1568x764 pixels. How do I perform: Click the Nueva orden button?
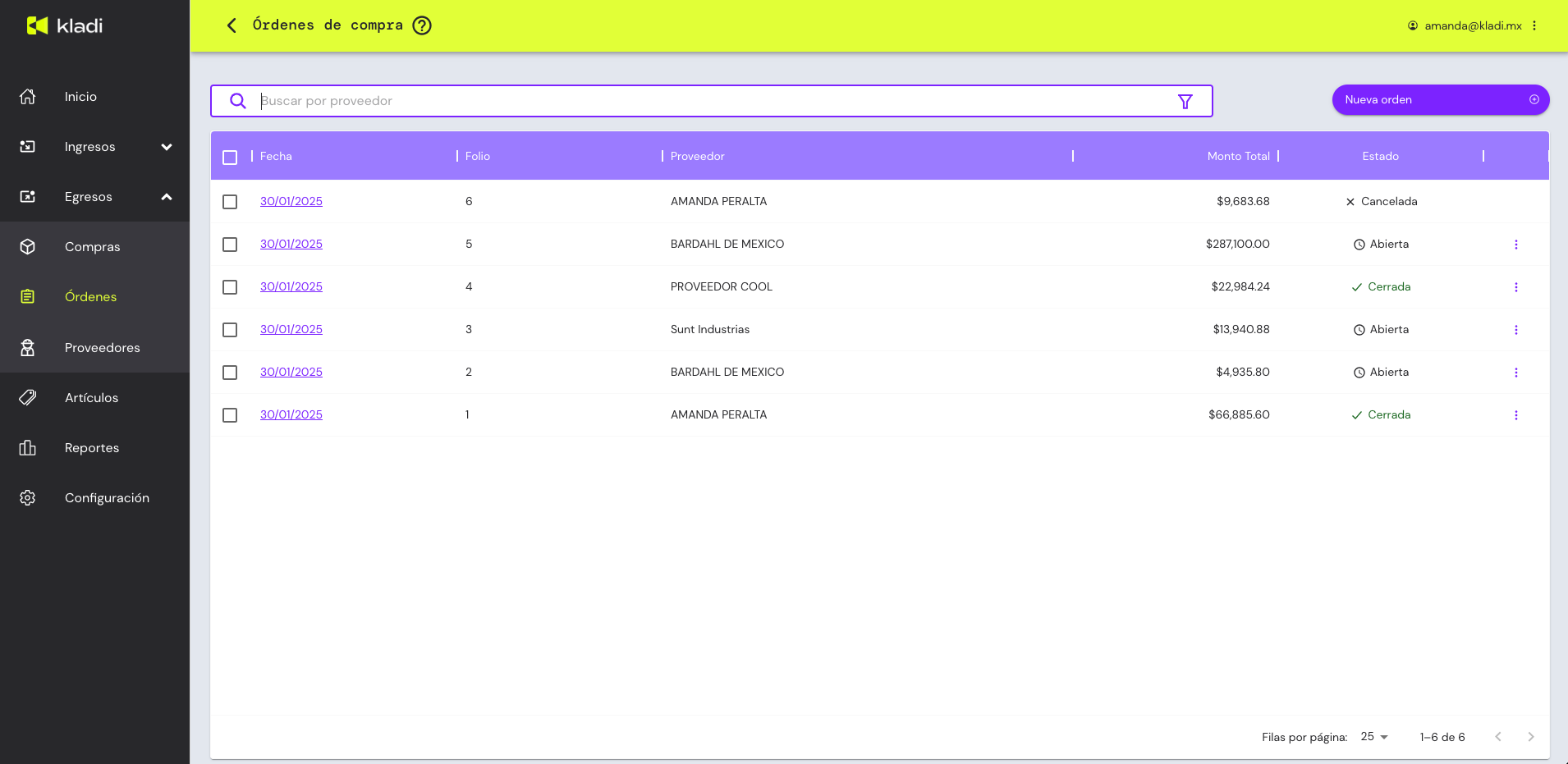tap(1440, 100)
